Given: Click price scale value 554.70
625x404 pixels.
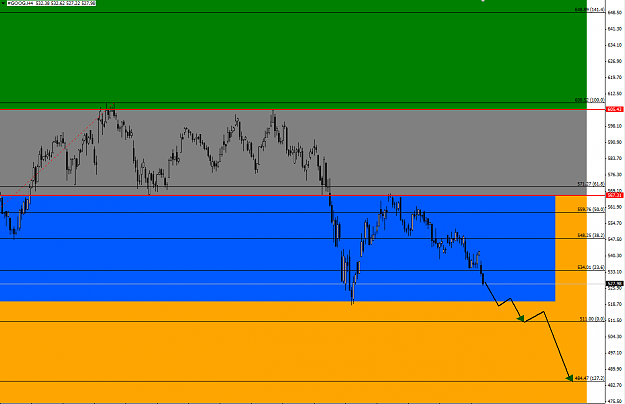Looking at the screenshot, I should 614,223.
